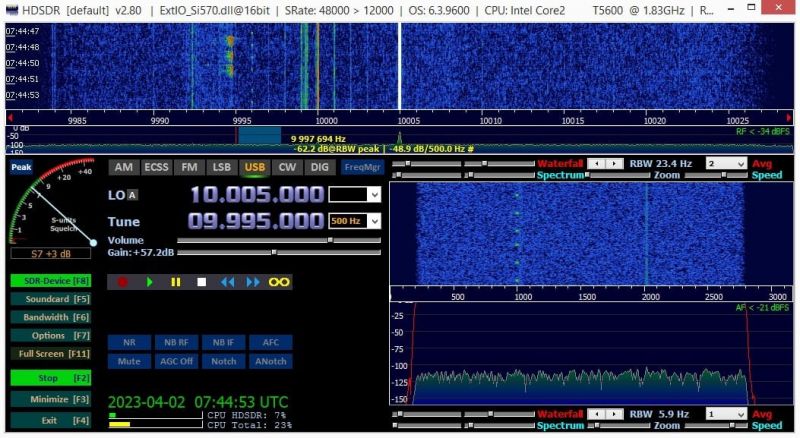Viewport: 800px width, 438px height.
Task: Select FM demodulation mode
Action: (x=189, y=167)
